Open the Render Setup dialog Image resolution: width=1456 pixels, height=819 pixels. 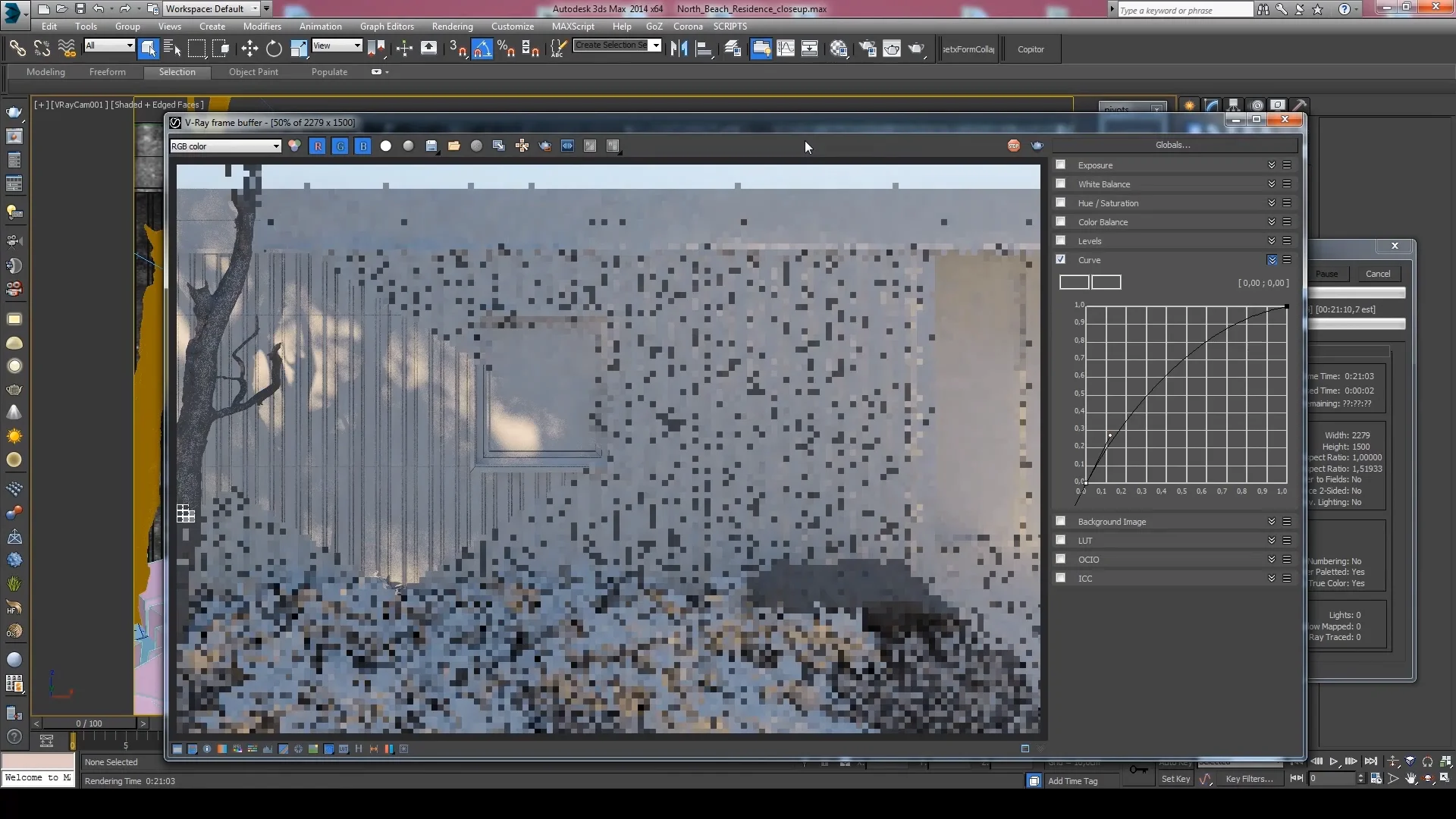pyautogui.click(x=868, y=49)
